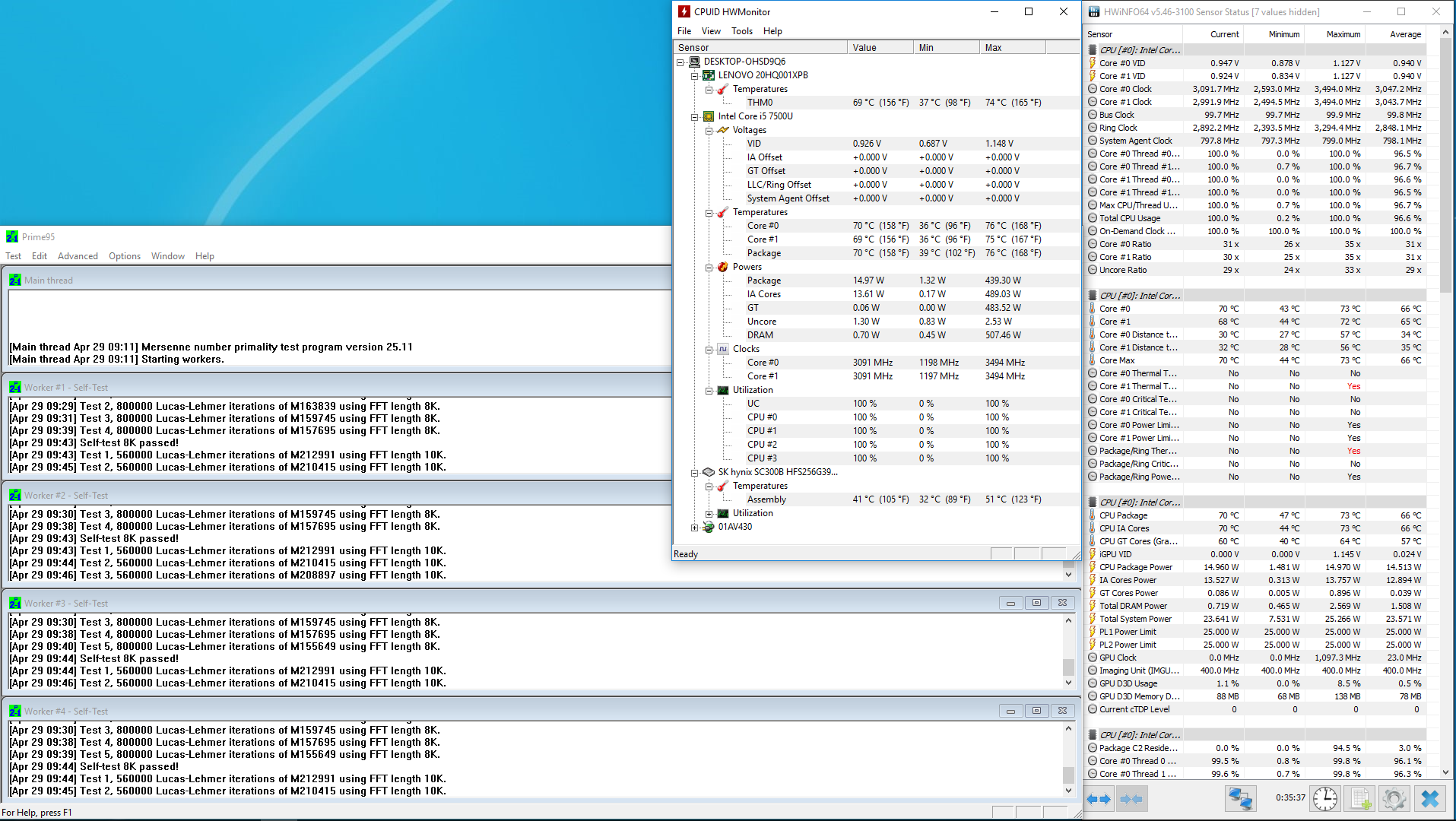Select the Core #0 VID row in HWiNFO
This screenshot has width=1456, height=821.
pyautogui.click(x=1256, y=63)
